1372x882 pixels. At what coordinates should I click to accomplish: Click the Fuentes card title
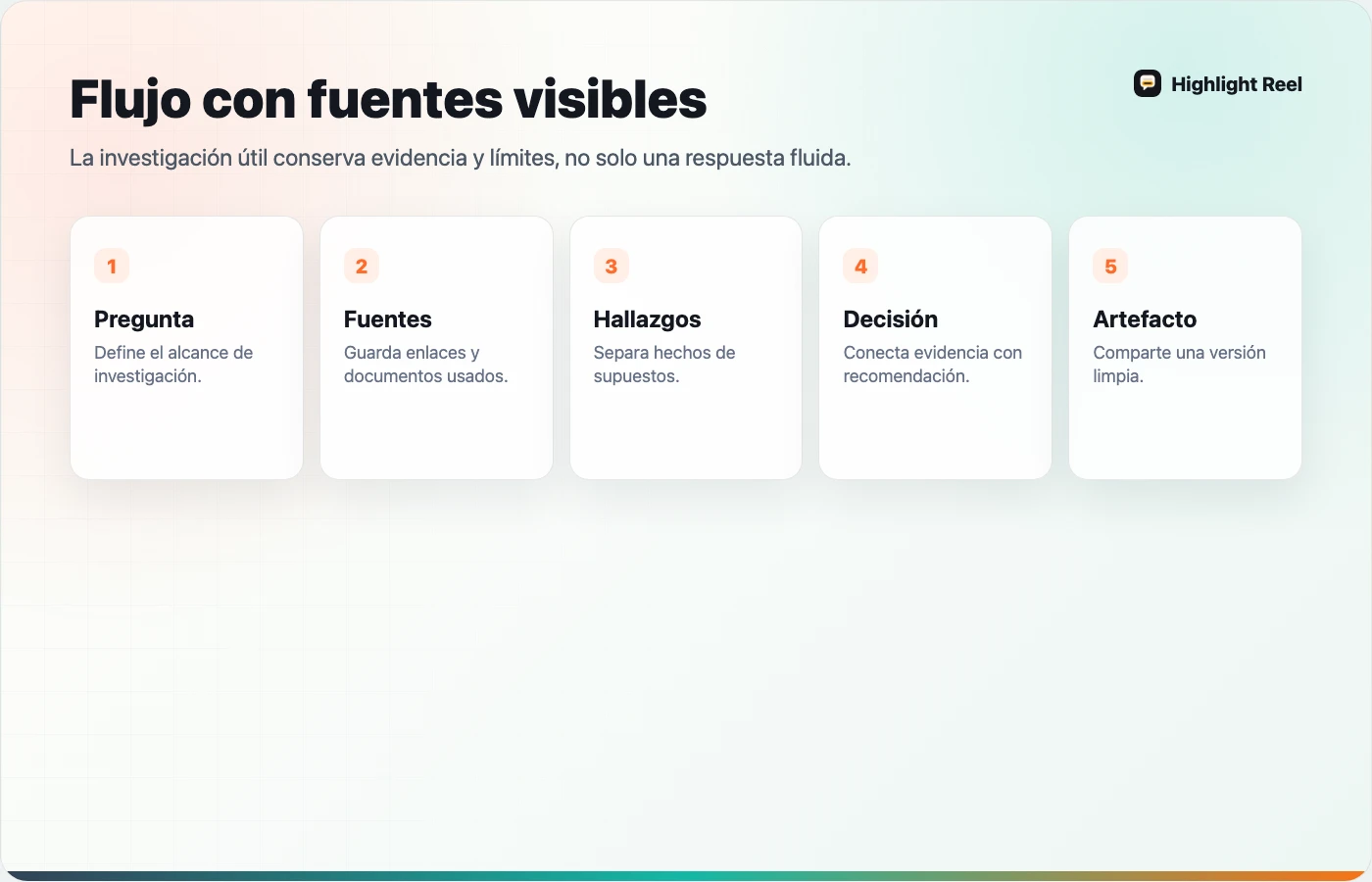[388, 319]
